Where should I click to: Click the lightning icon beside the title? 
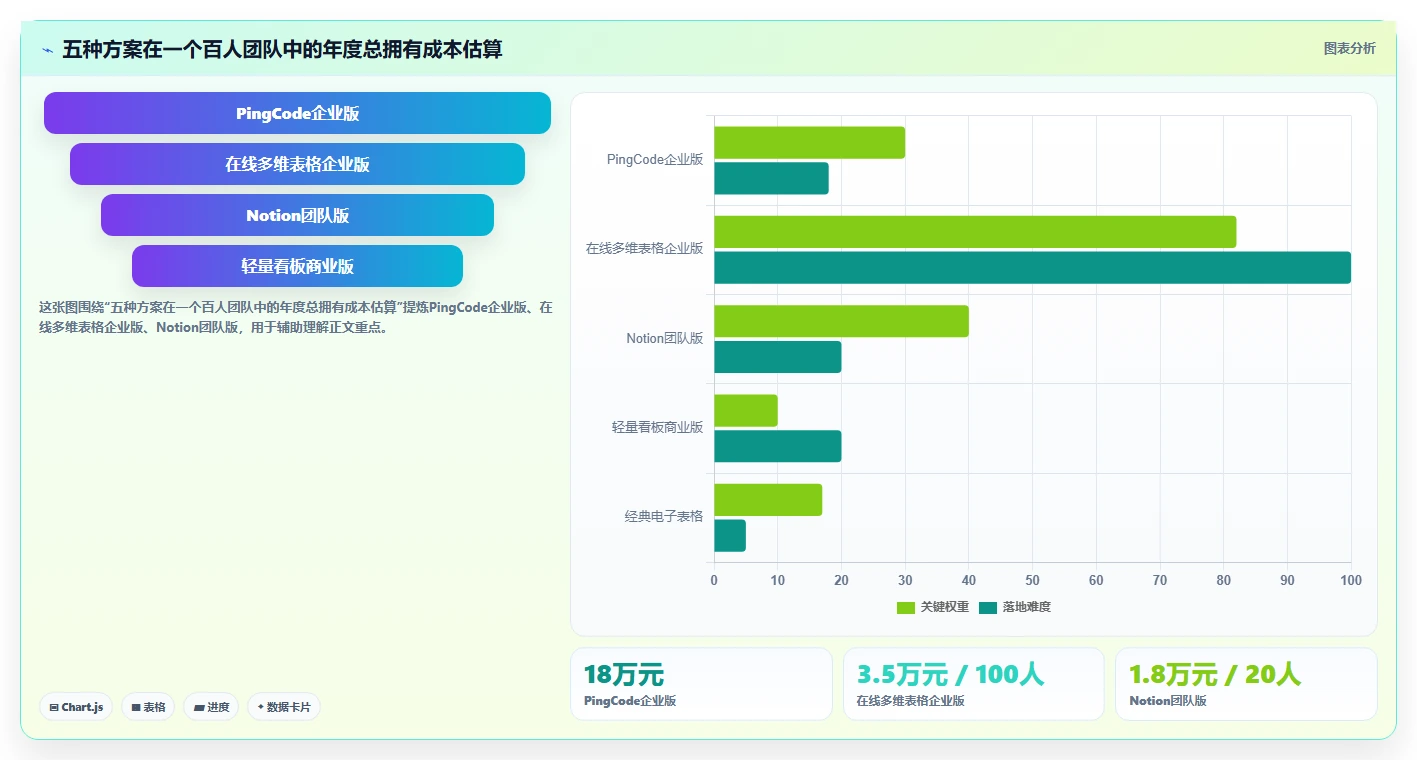[48, 49]
